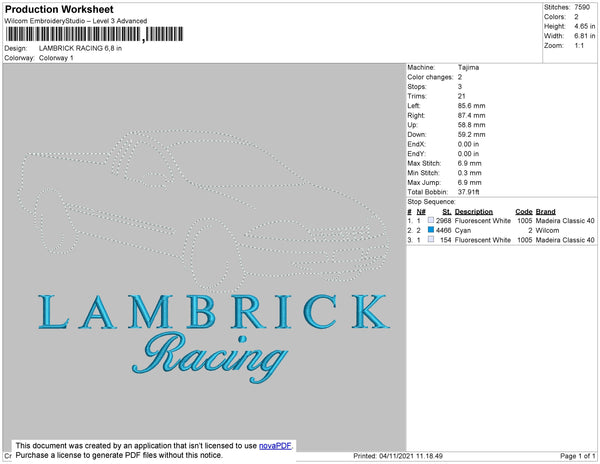The image size is (600, 464).
Task: Click the barcode under the worksheet title
Action: coord(94,34)
